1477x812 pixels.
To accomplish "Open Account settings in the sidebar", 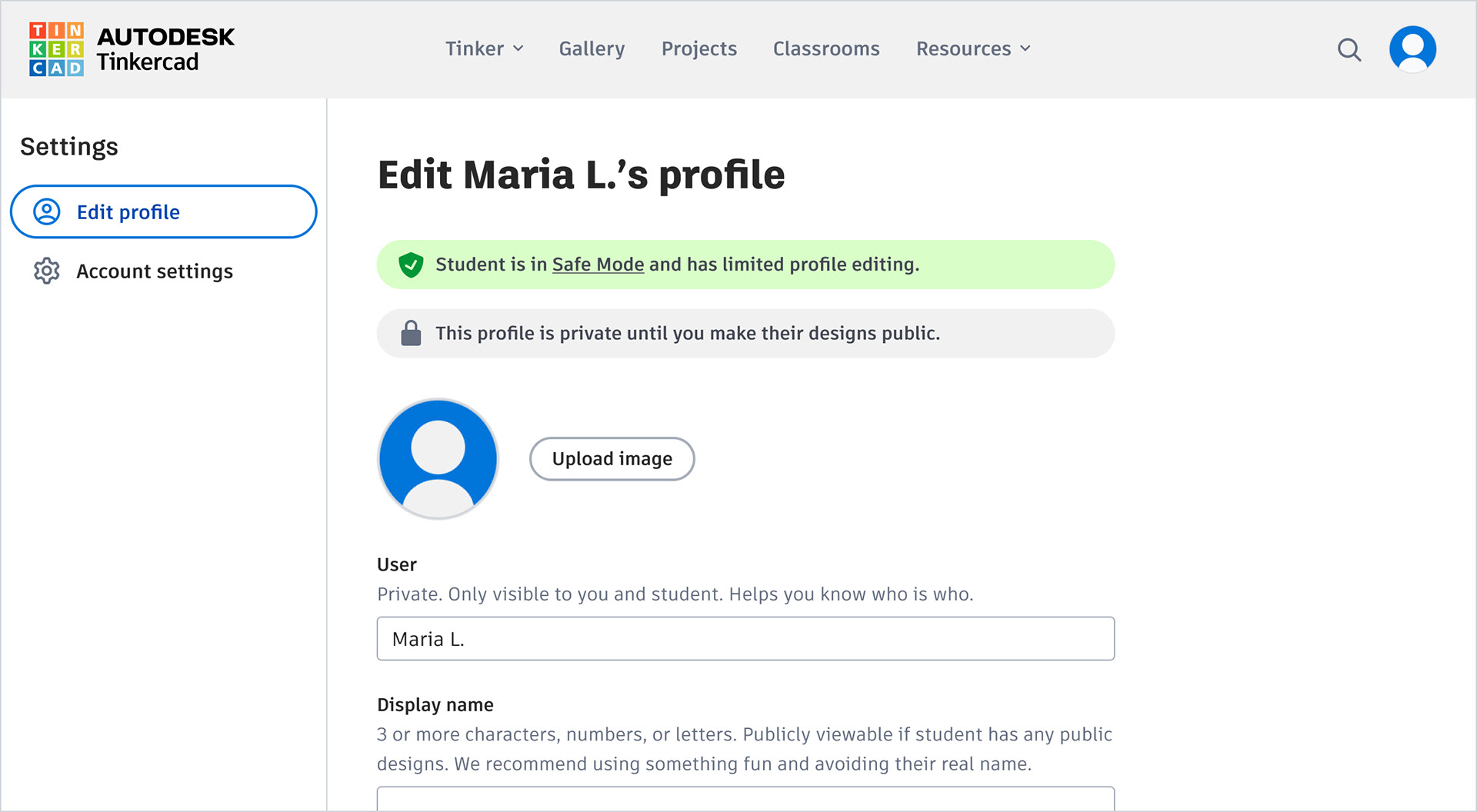I will pos(154,271).
